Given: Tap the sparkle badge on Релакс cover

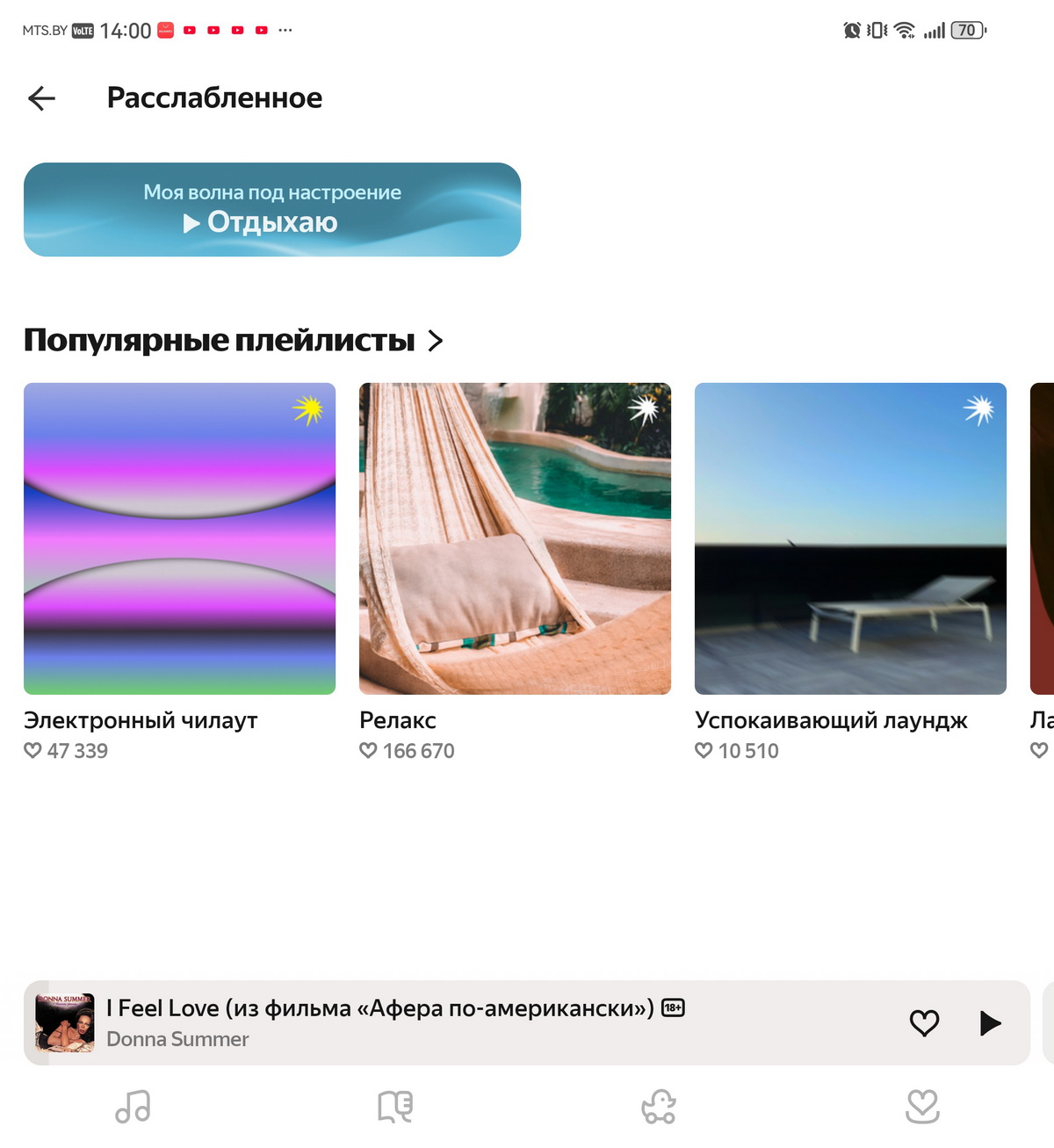Looking at the screenshot, I should tap(644, 409).
